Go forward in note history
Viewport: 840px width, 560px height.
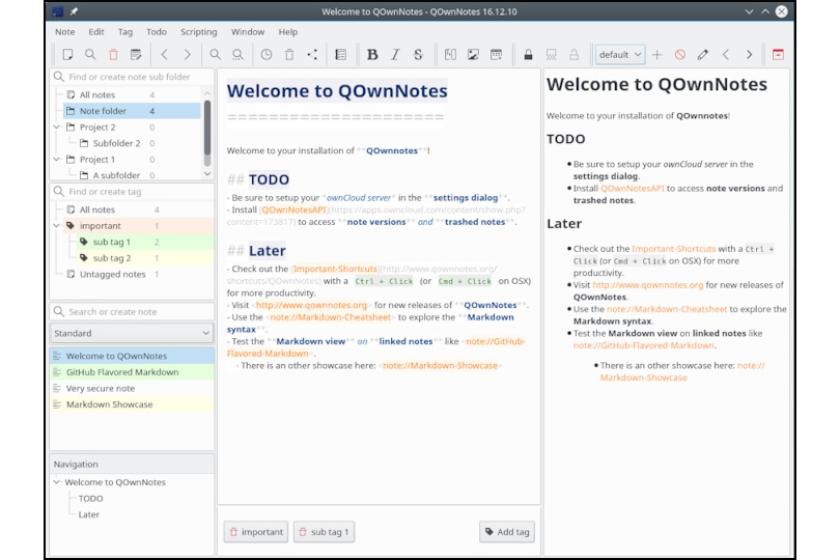tap(187, 54)
